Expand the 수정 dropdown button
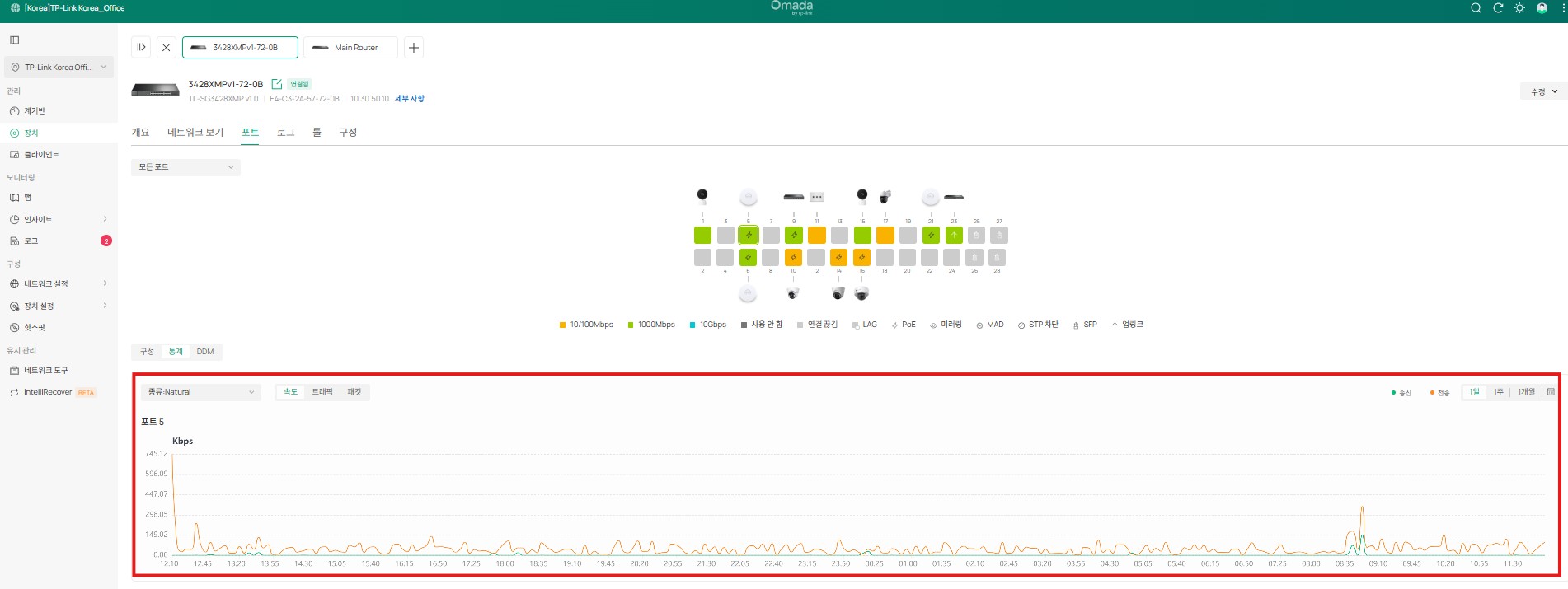The width and height of the screenshot is (1568, 589). coord(1543,91)
